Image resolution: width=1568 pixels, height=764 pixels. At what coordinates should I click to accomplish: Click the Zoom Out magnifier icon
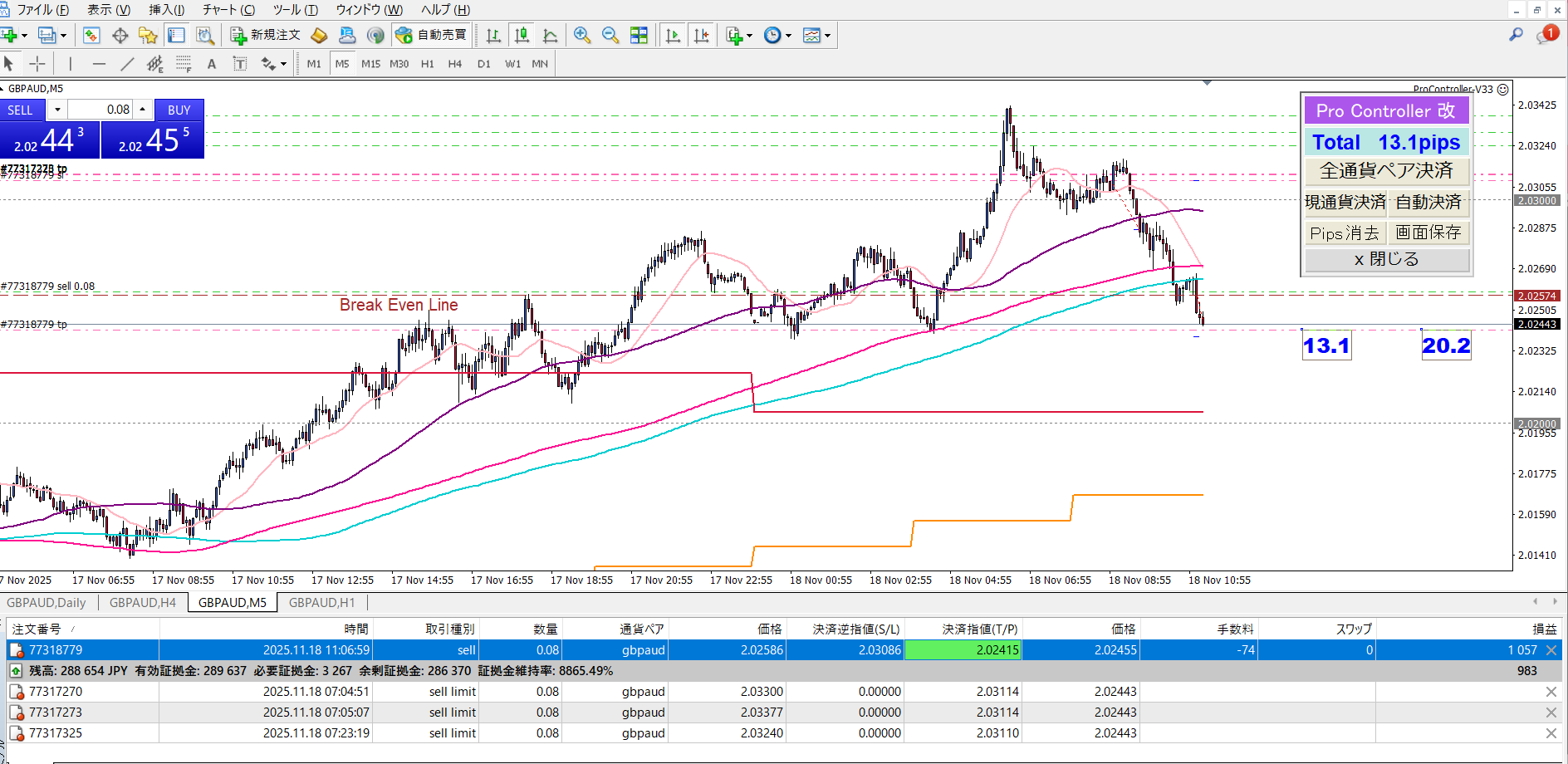click(x=610, y=35)
